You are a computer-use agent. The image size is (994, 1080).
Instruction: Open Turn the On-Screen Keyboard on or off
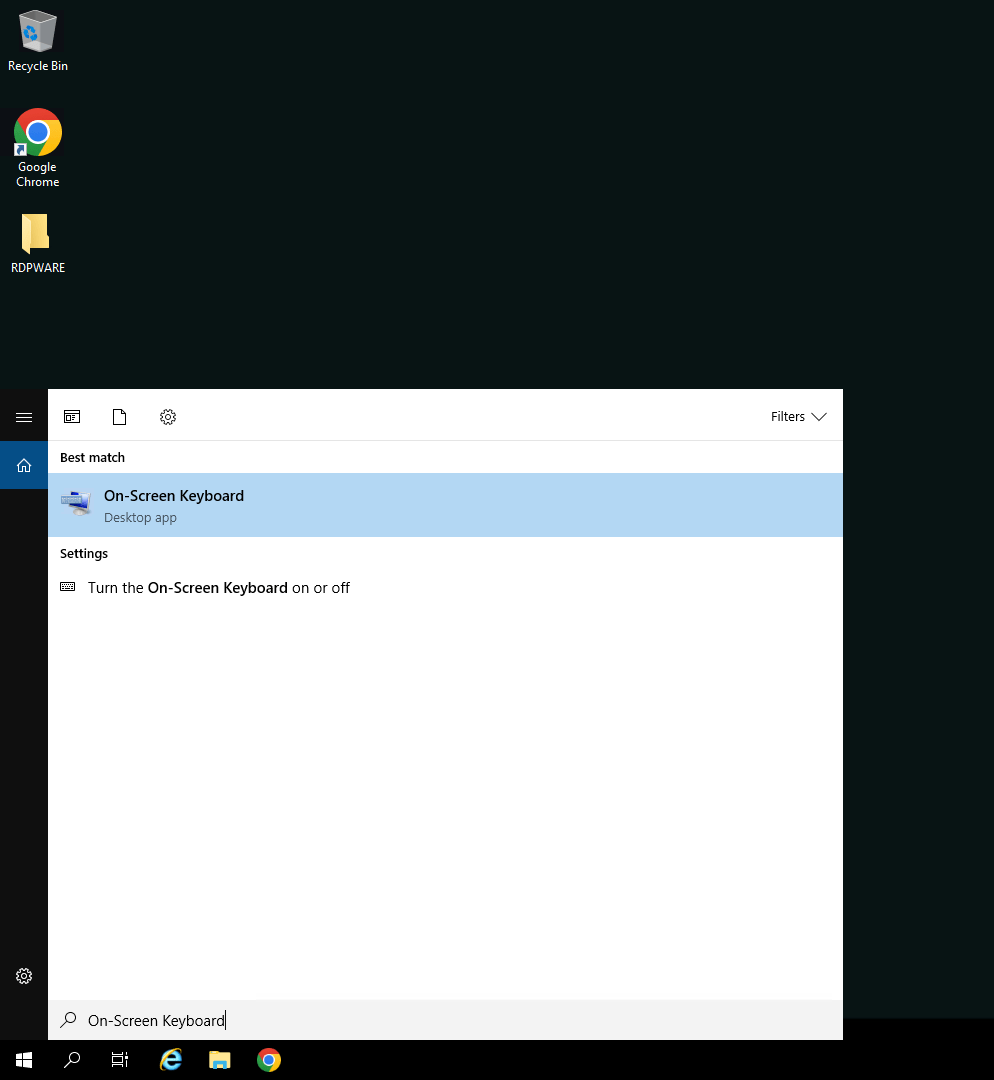[445, 588]
